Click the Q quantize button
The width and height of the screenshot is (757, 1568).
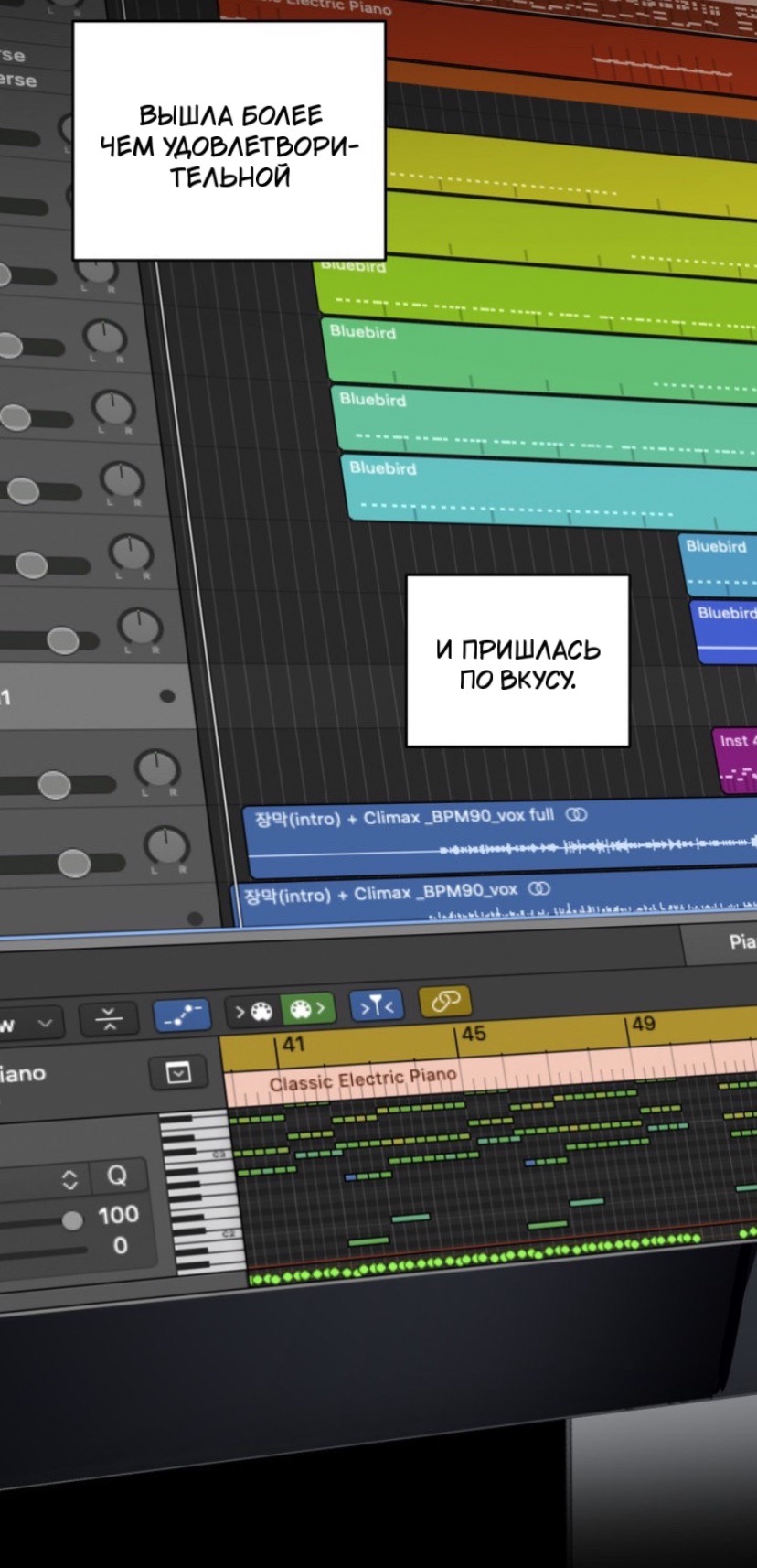pos(117,1176)
